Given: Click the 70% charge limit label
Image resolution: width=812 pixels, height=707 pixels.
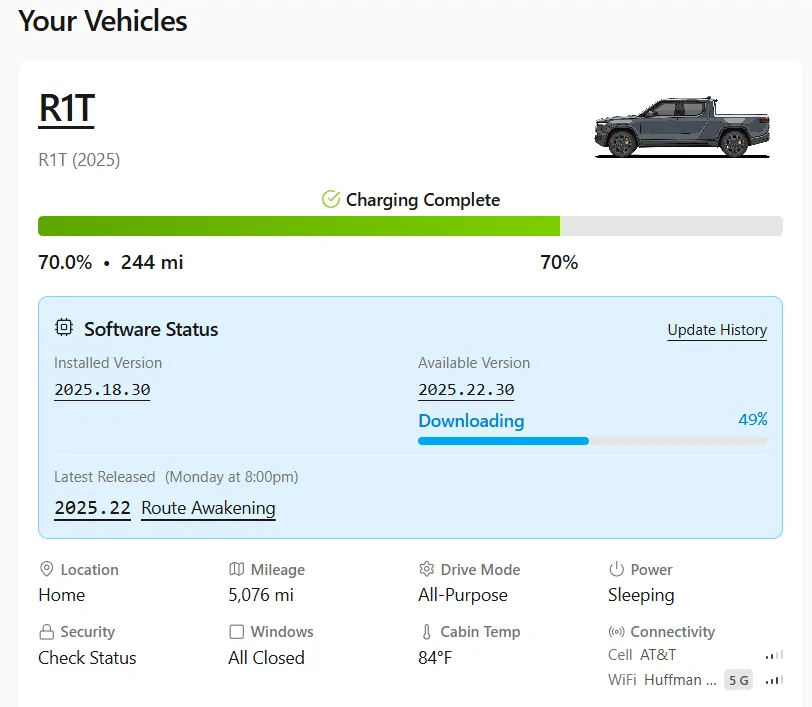Looking at the screenshot, I should 559,262.
